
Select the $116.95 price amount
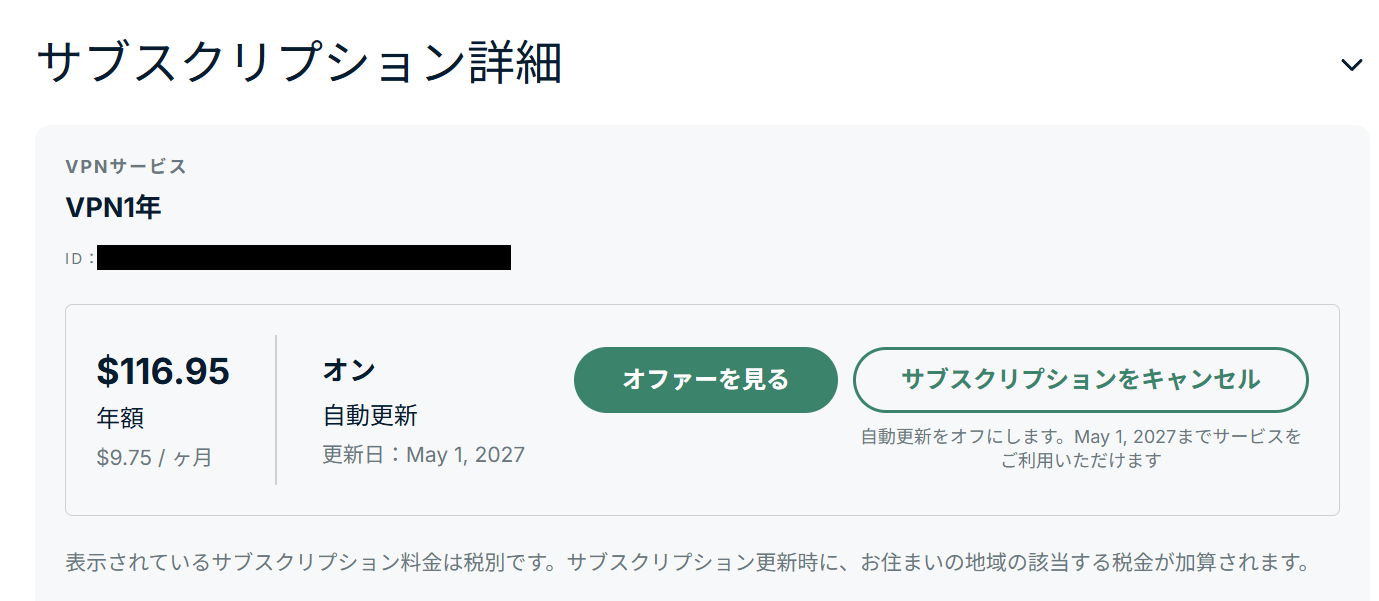point(163,371)
